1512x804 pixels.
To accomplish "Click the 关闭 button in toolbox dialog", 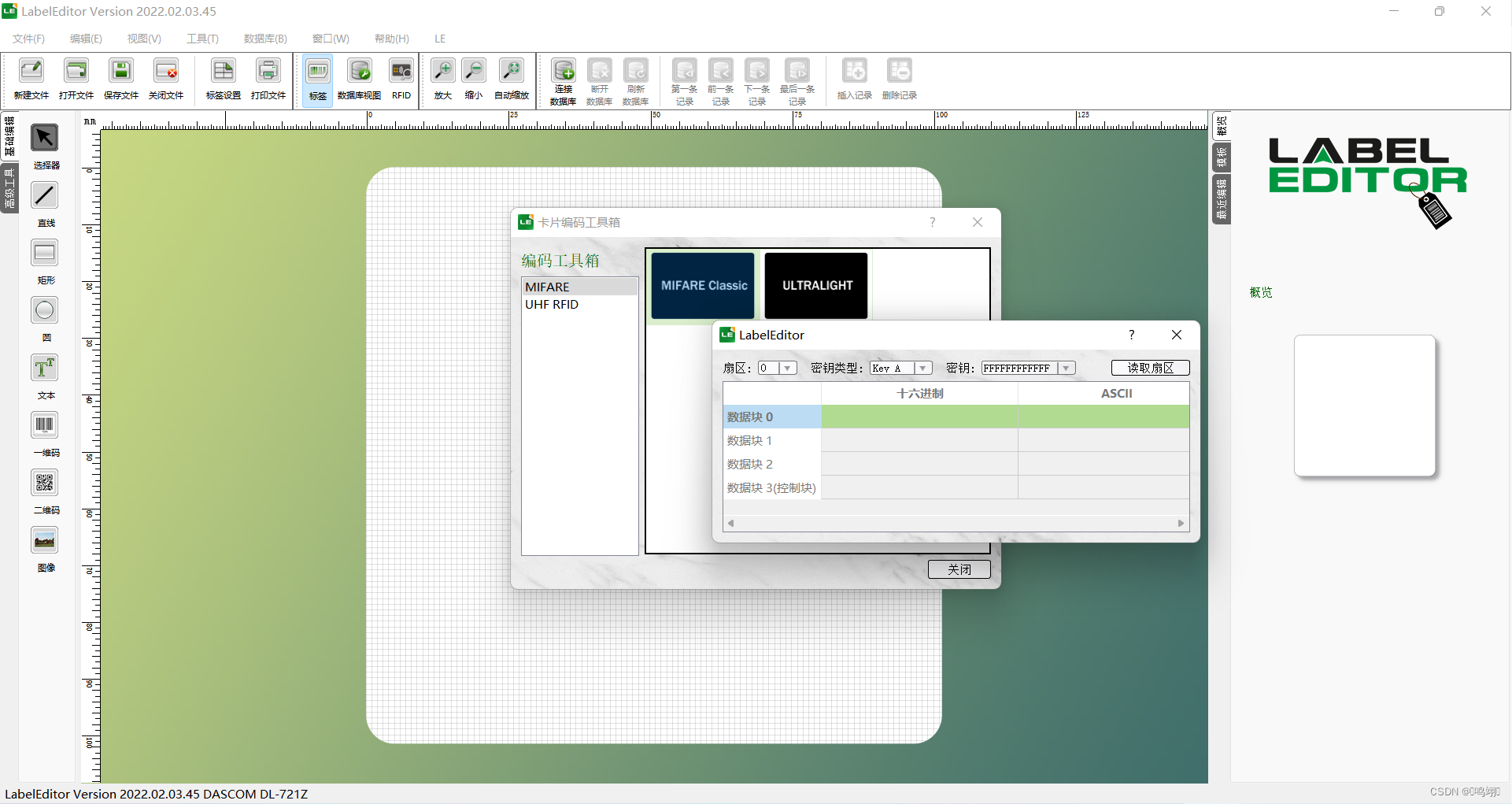I will point(959,569).
